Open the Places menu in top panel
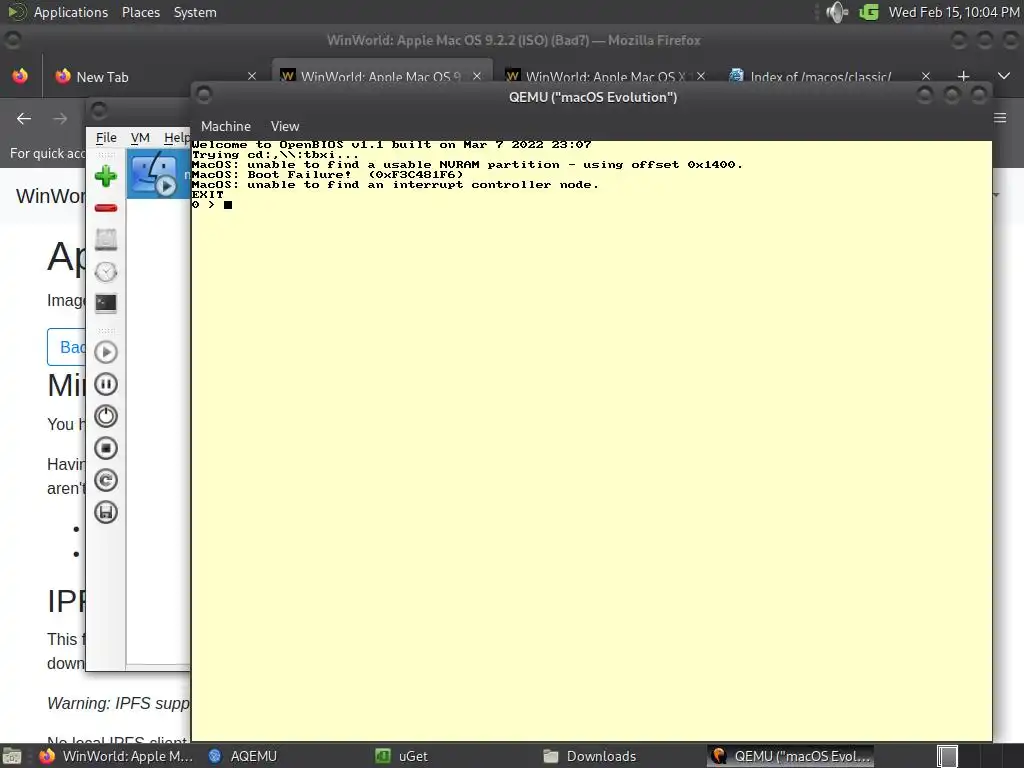The height and width of the screenshot is (768, 1024). coord(140,12)
